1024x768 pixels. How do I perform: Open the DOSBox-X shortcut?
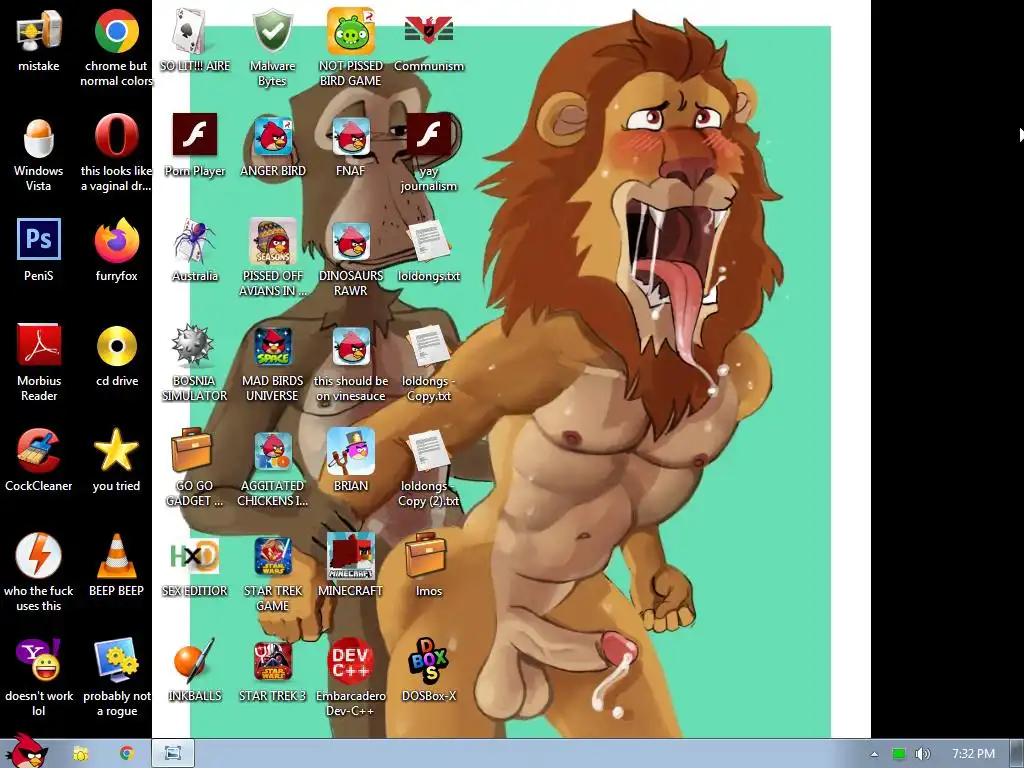428,661
